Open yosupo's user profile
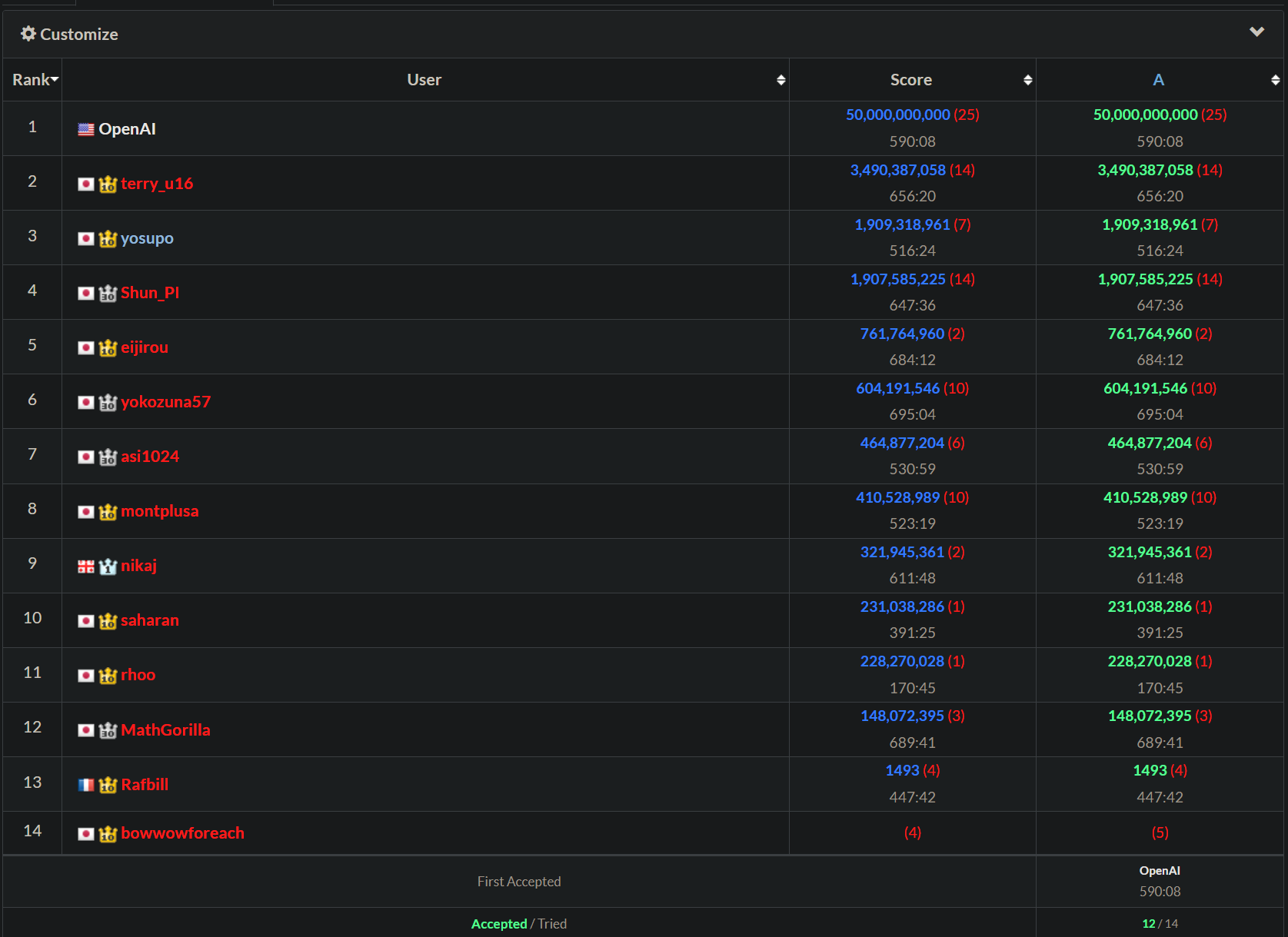The width and height of the screenshot is (1288, 937). click(x=147, y=238)
